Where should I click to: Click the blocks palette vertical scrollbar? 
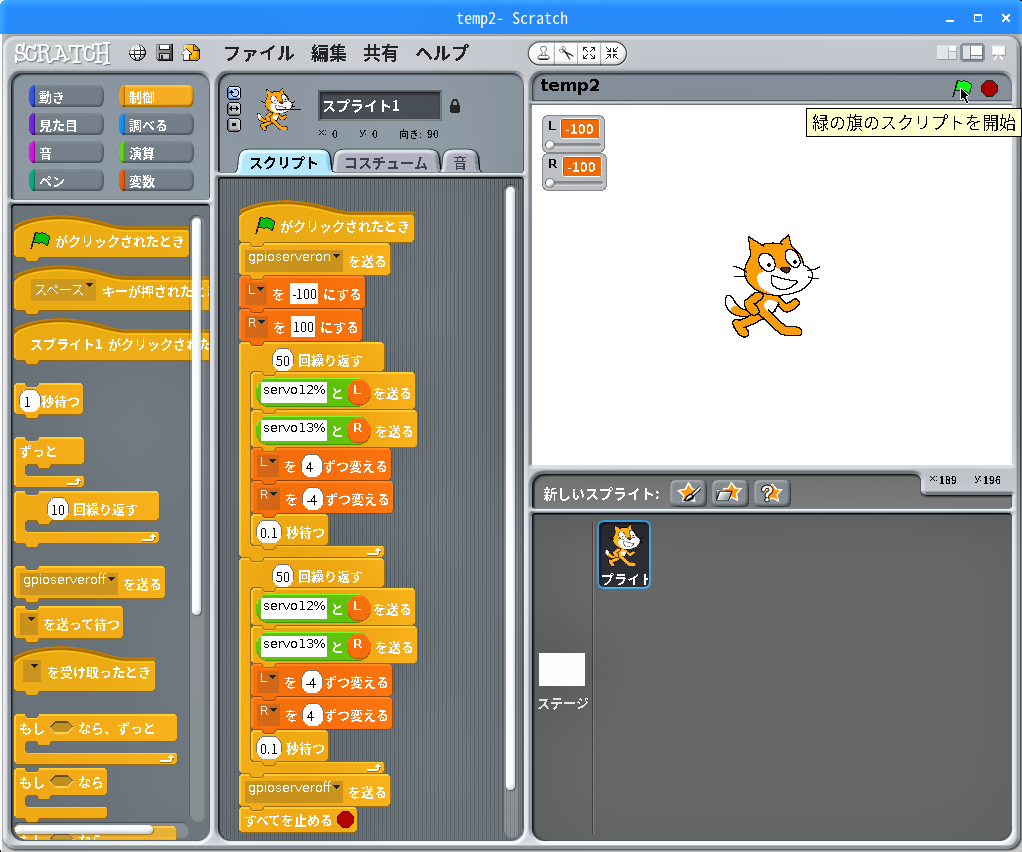196,415
